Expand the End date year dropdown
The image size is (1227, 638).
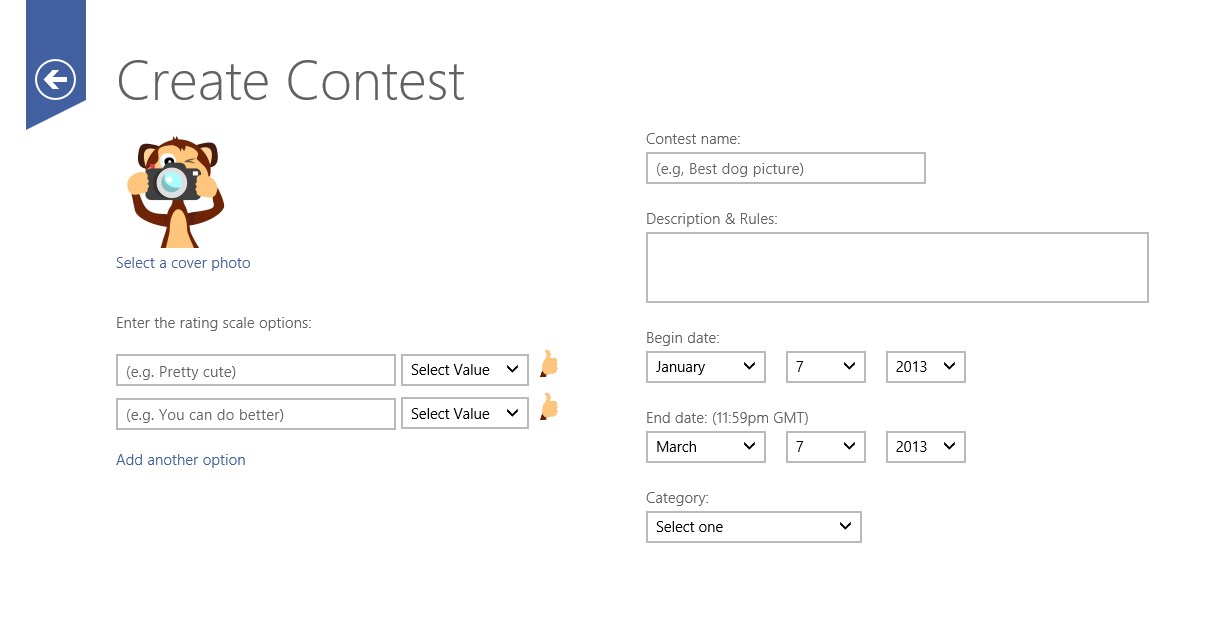(x=926, y=447)
